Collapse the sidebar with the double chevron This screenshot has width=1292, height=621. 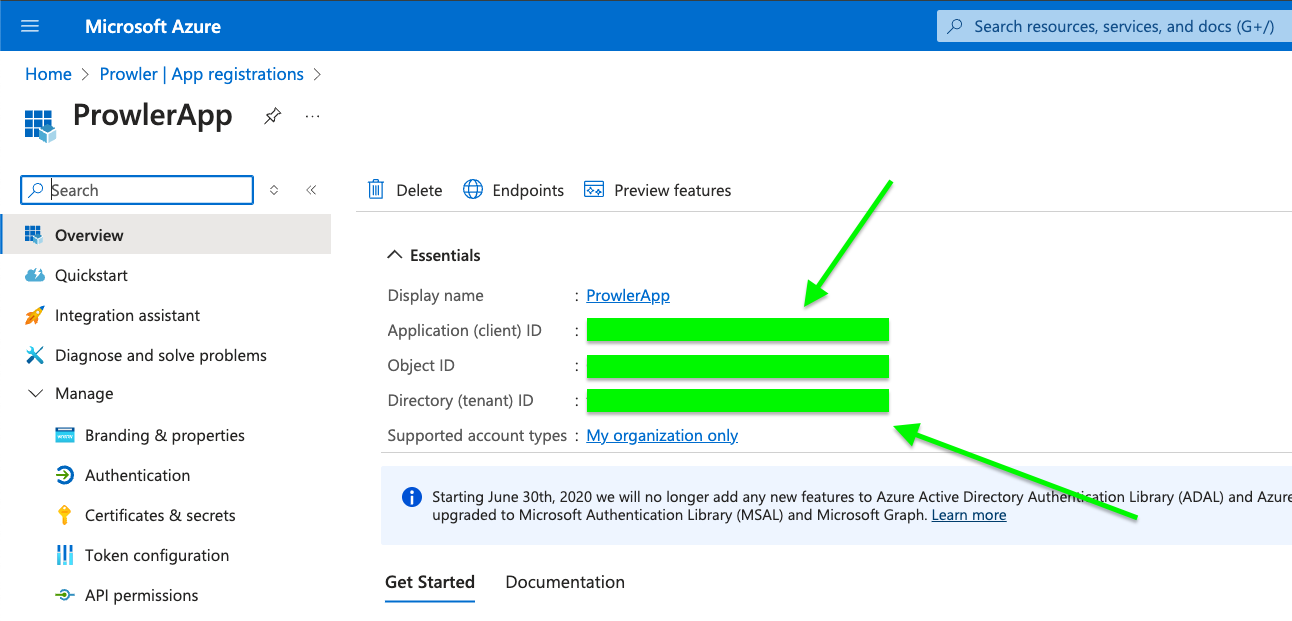311,190
